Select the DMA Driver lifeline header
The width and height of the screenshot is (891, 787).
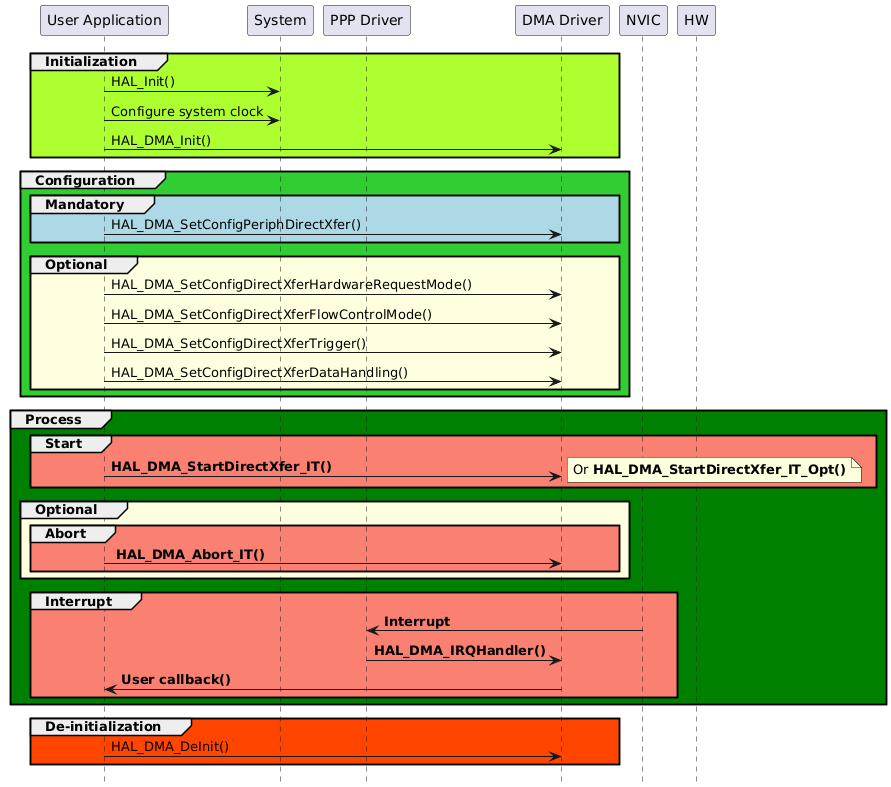click(561, 20)
